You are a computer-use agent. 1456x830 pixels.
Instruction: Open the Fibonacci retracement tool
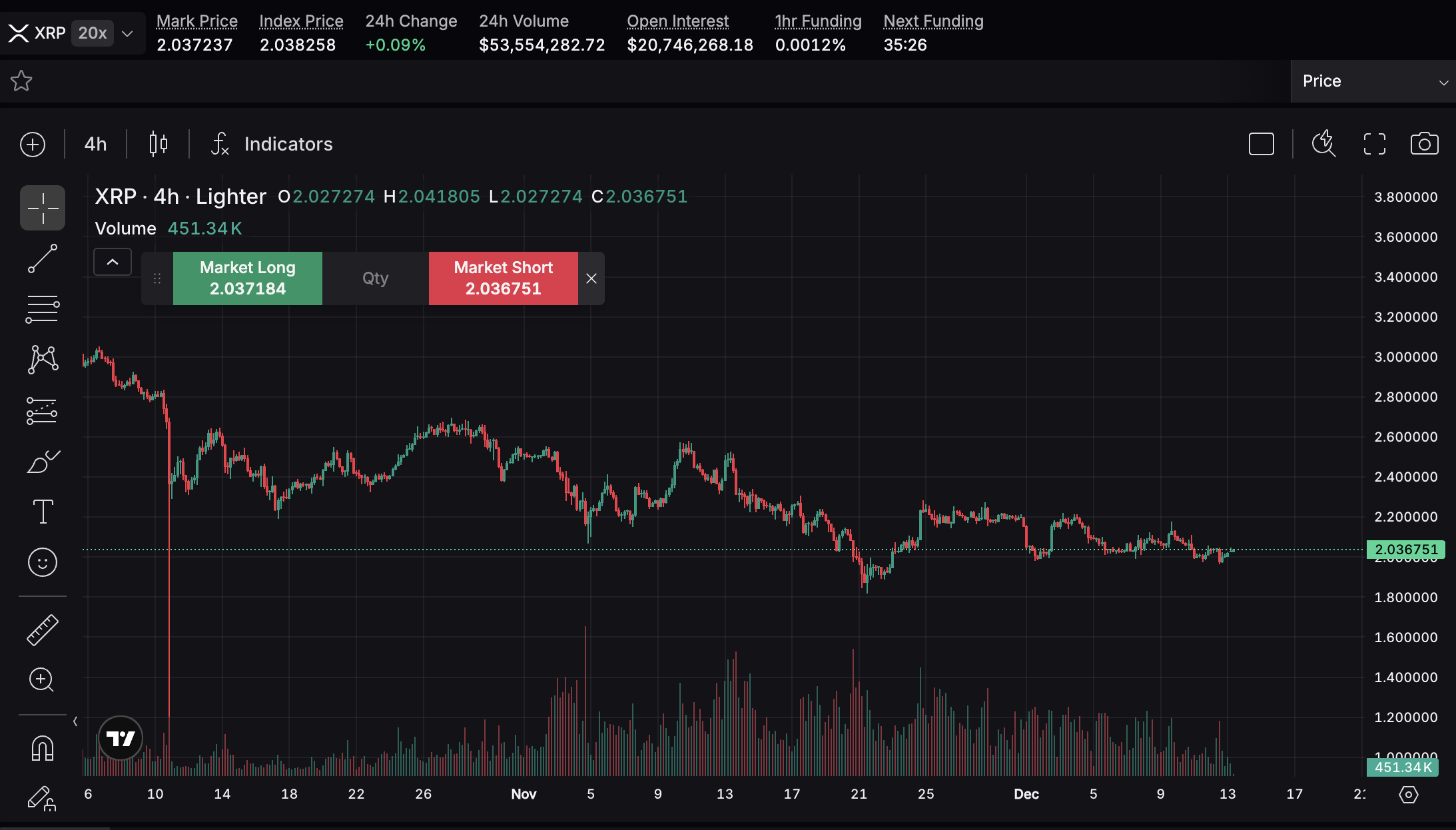point(43,309)
